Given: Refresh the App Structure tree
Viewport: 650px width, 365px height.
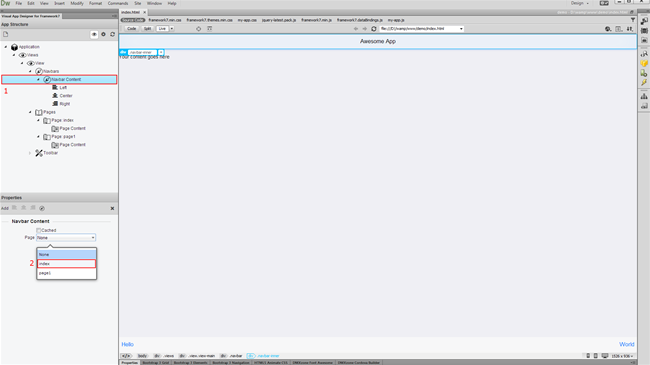Looking at the screenshot, I should click(112, 34).
